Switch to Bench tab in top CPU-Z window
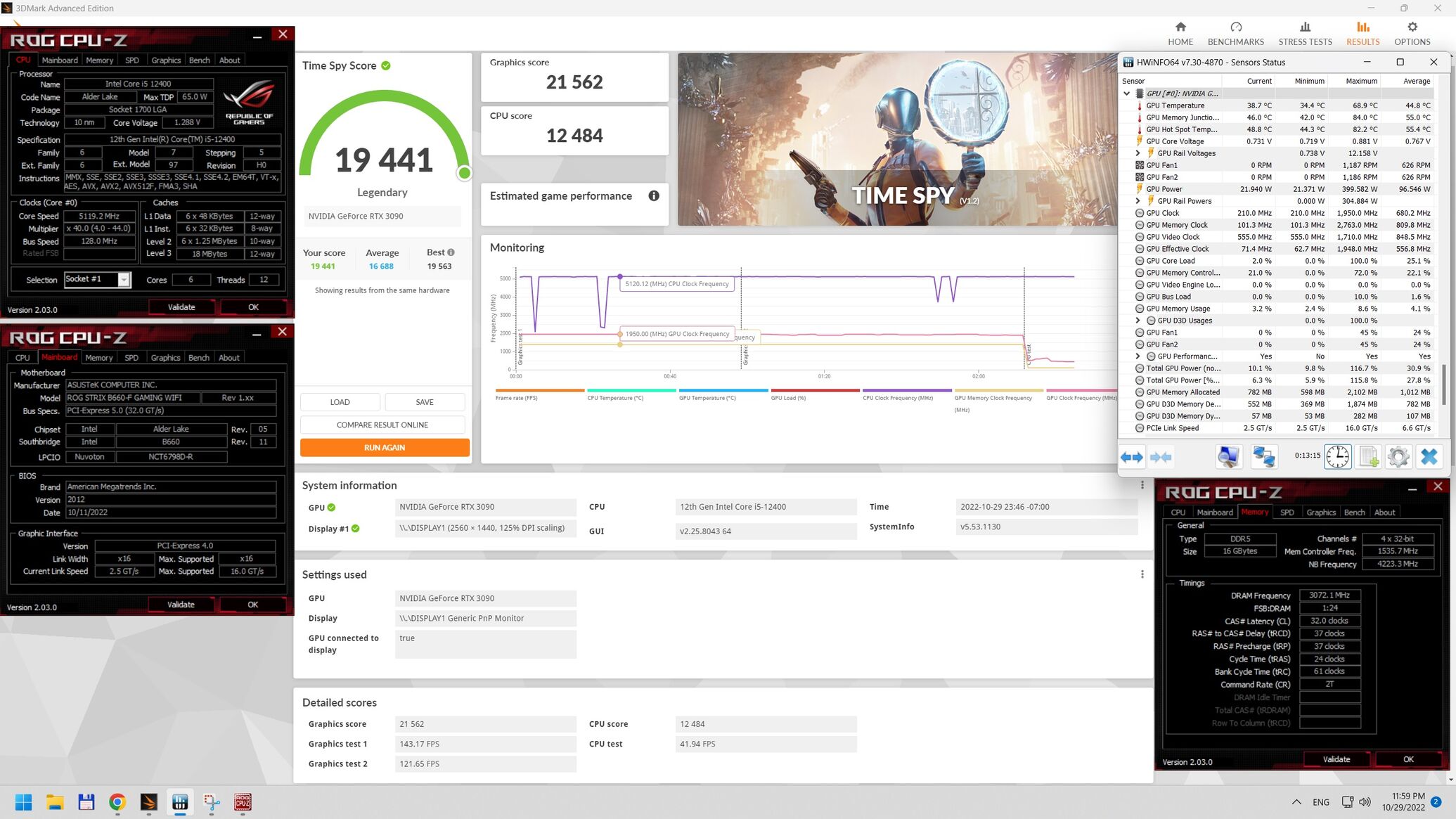 tap(199, 60)
